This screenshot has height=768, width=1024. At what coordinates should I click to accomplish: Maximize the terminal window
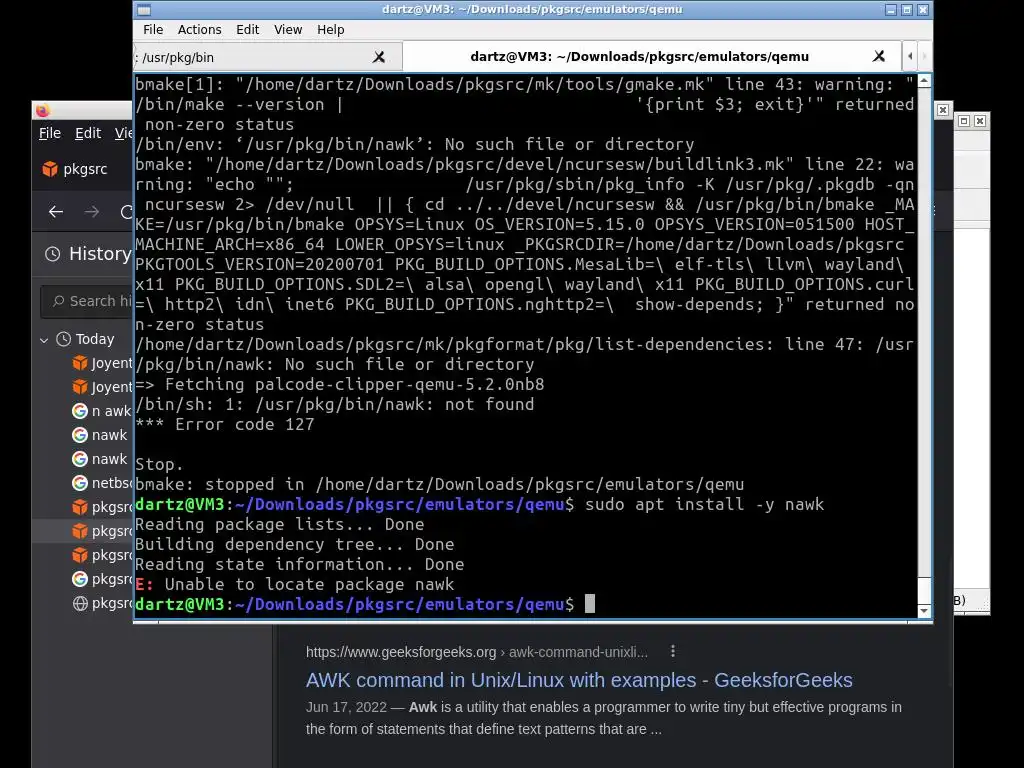pos(906,10)
